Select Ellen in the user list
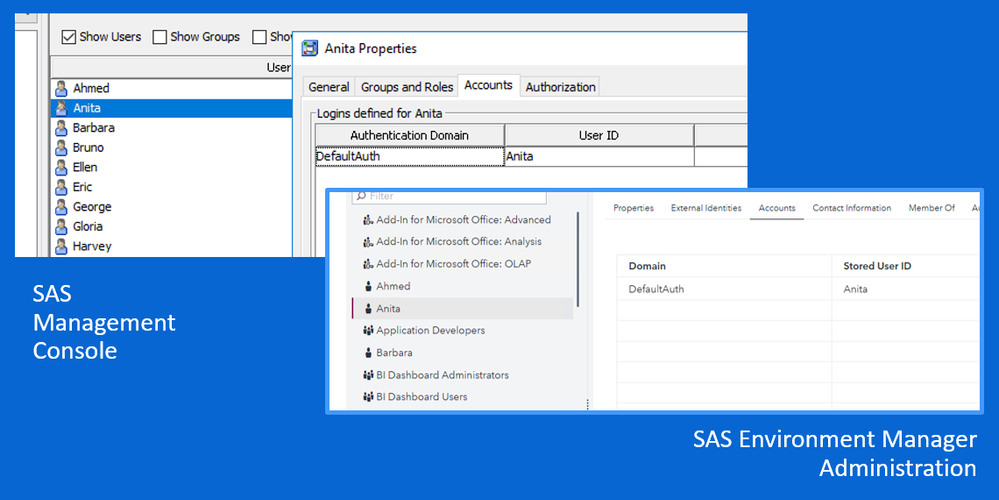The image size is (999, 500). (85, 168)
